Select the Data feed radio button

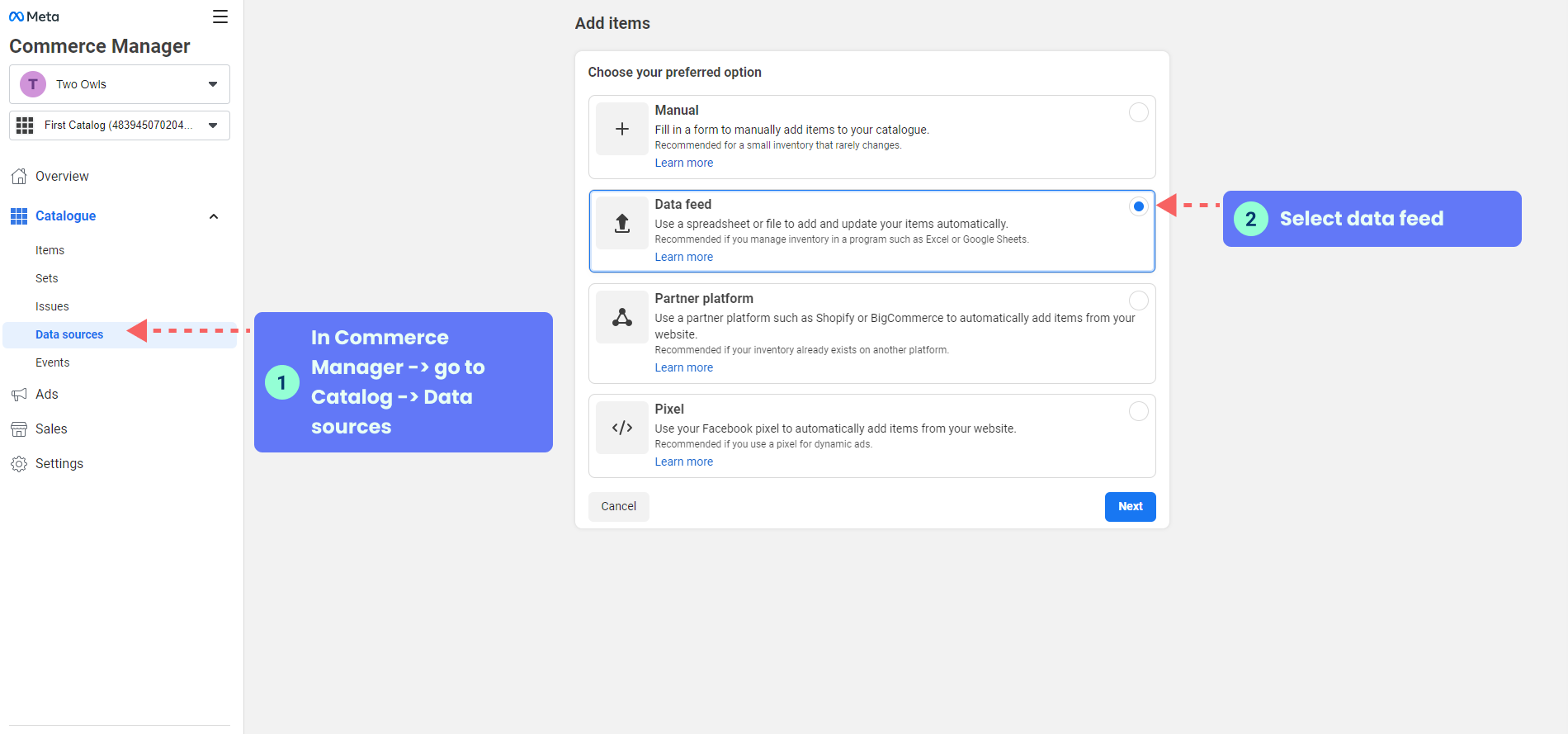1139,206
